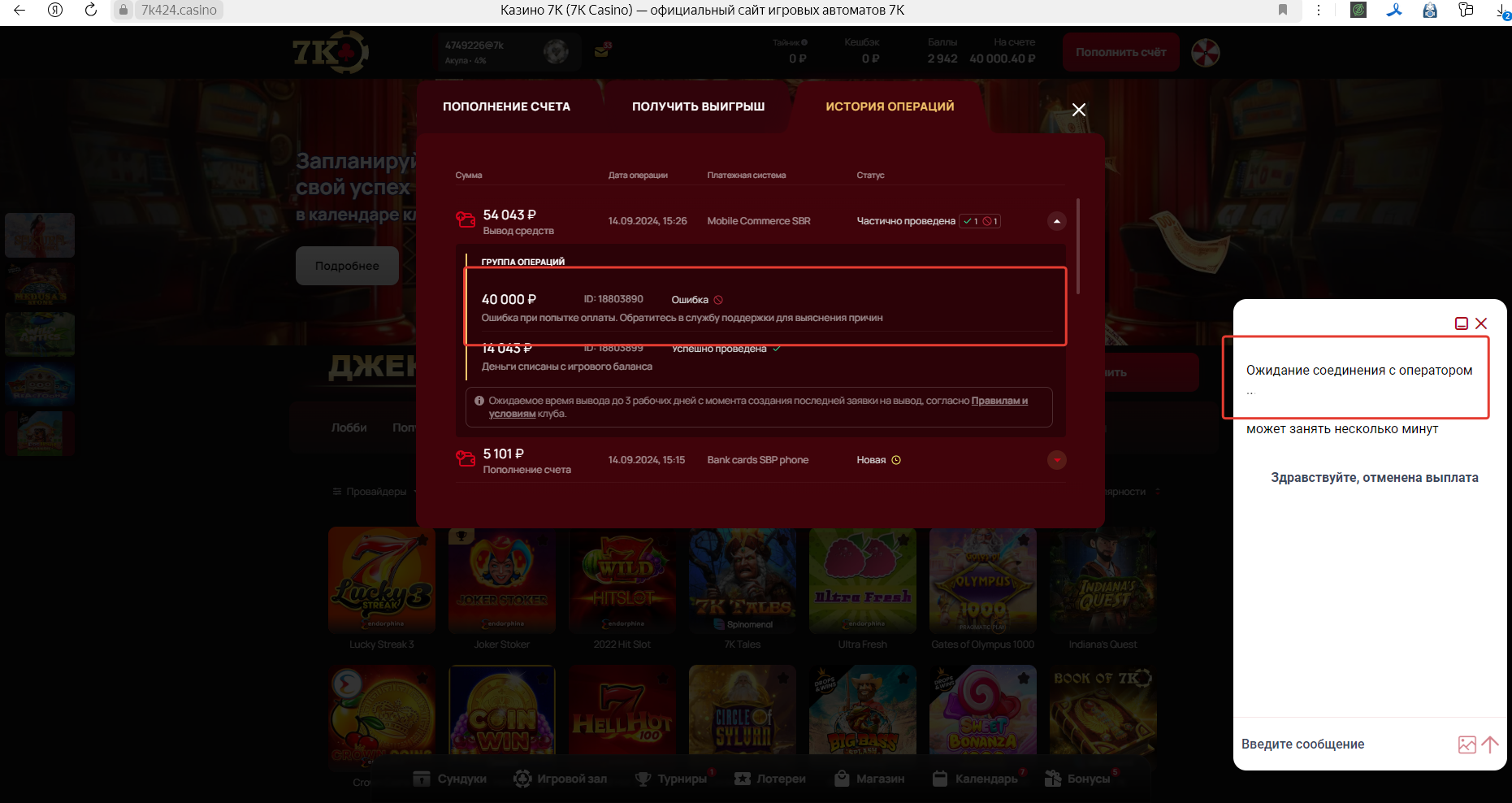The image size is (1512, 803).
Task: Open the green spiral extension icon
Action: click(x=1358, y=10)
